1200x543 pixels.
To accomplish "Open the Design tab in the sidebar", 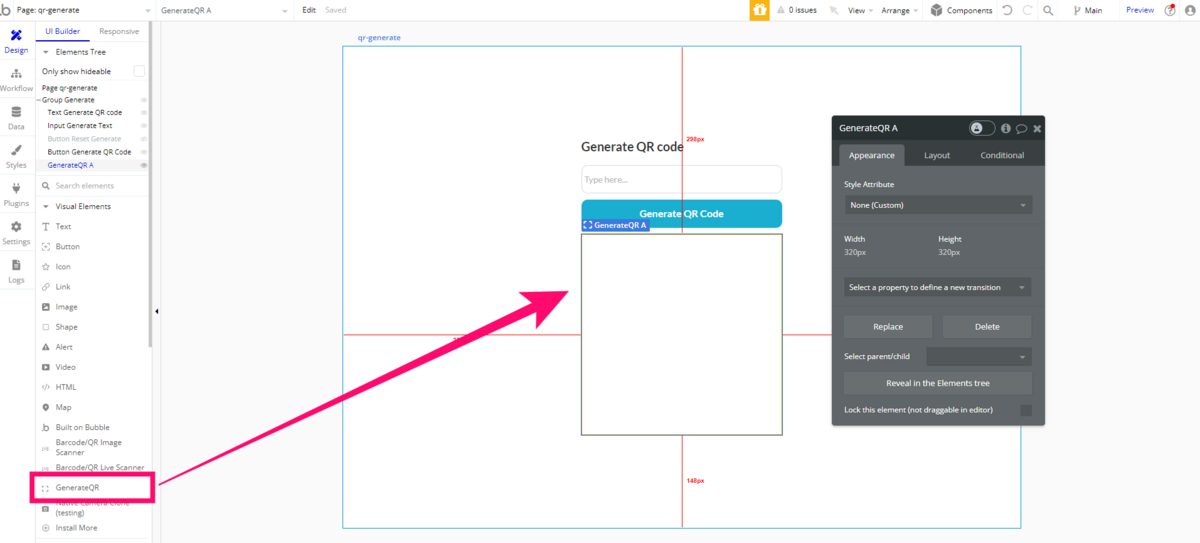I will click(16, 41).
